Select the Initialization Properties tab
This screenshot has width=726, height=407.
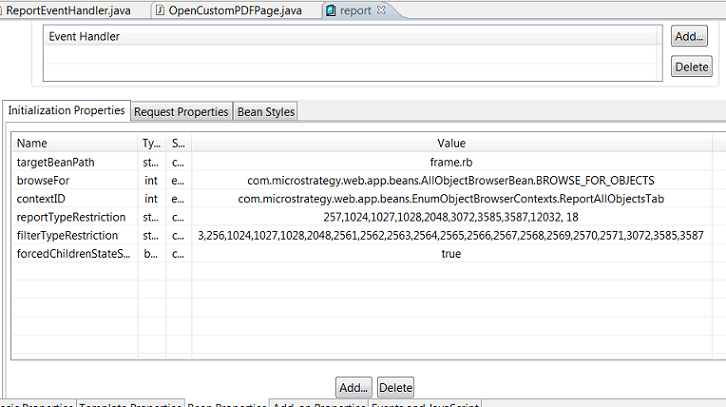click(x=66, y=111)
